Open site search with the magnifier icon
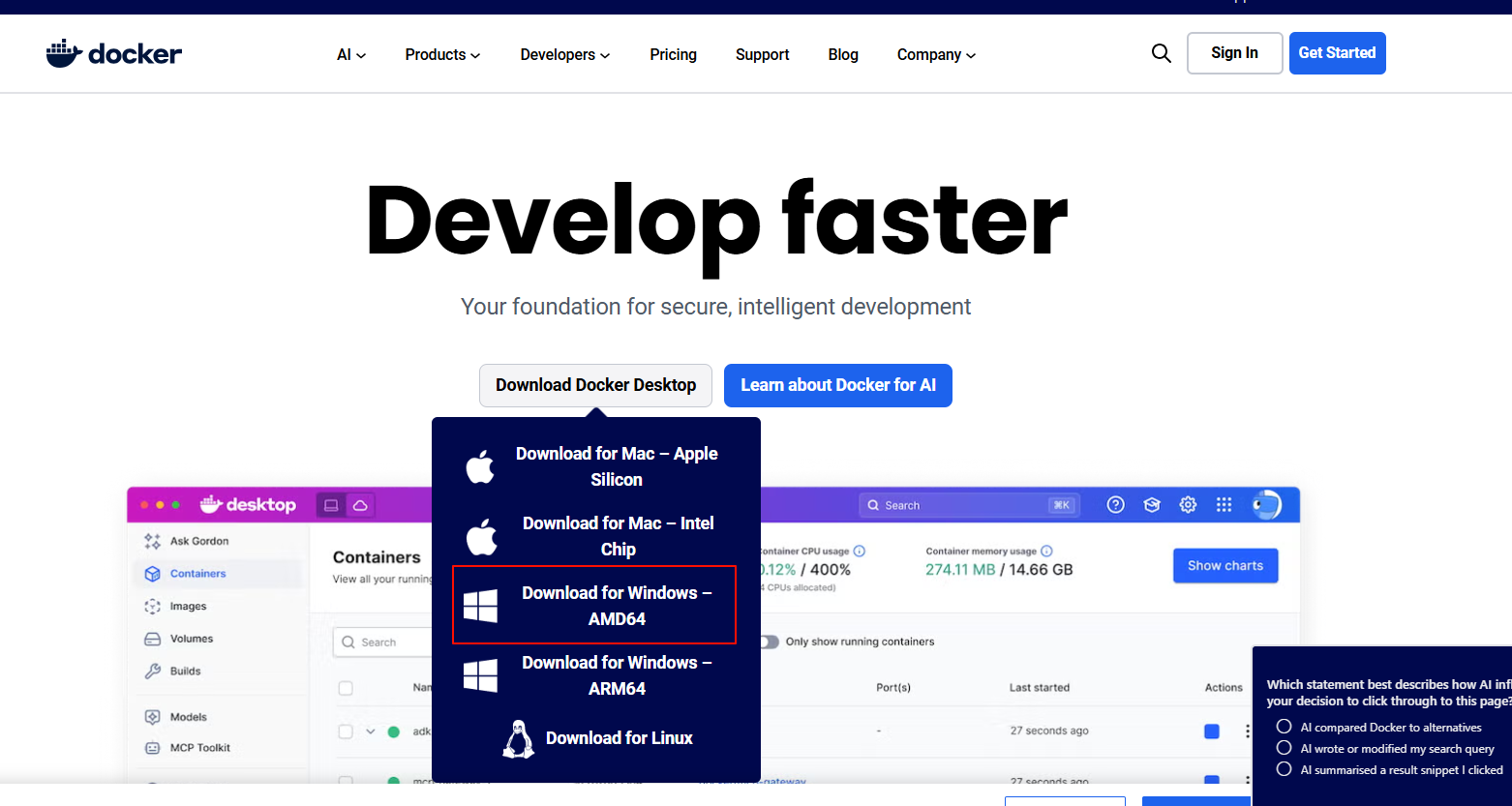Screen dimensions: 1512x806 point(1162,53)
